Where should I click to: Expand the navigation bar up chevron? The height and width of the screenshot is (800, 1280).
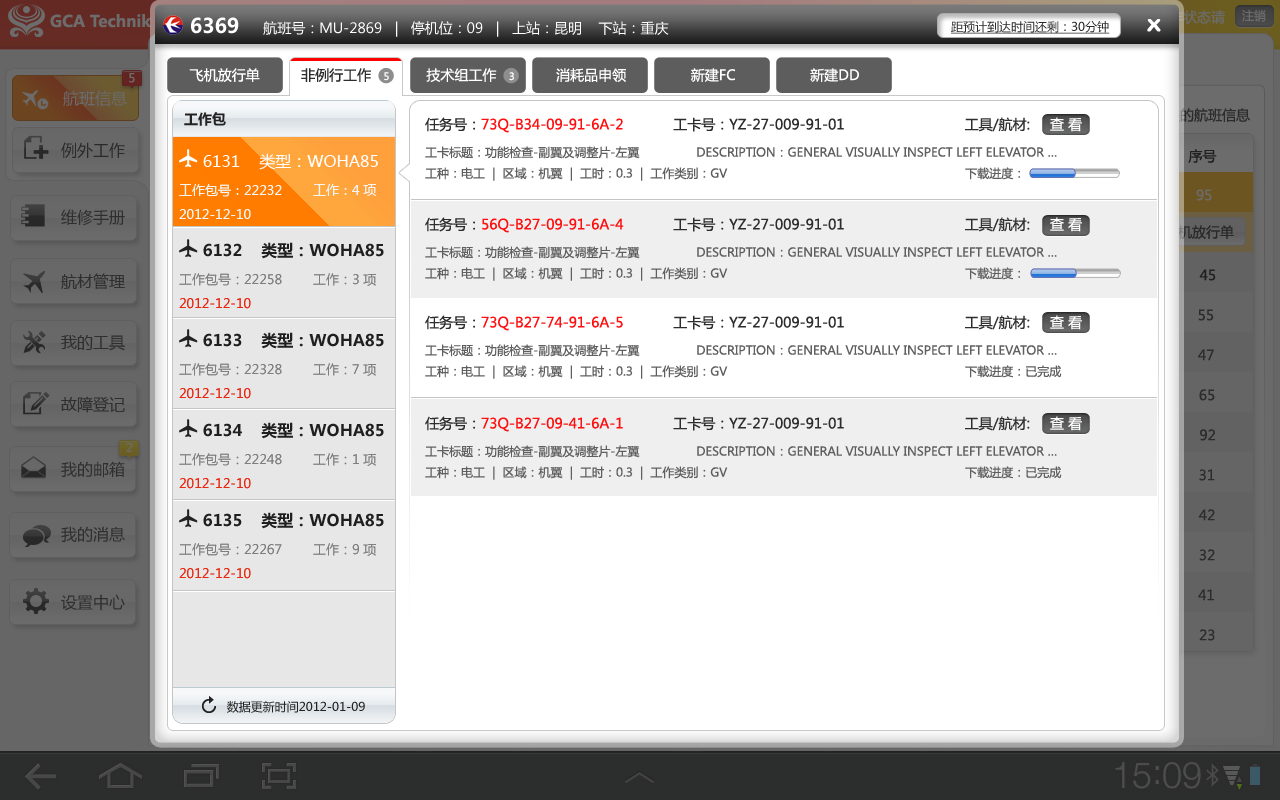point(639,777)
